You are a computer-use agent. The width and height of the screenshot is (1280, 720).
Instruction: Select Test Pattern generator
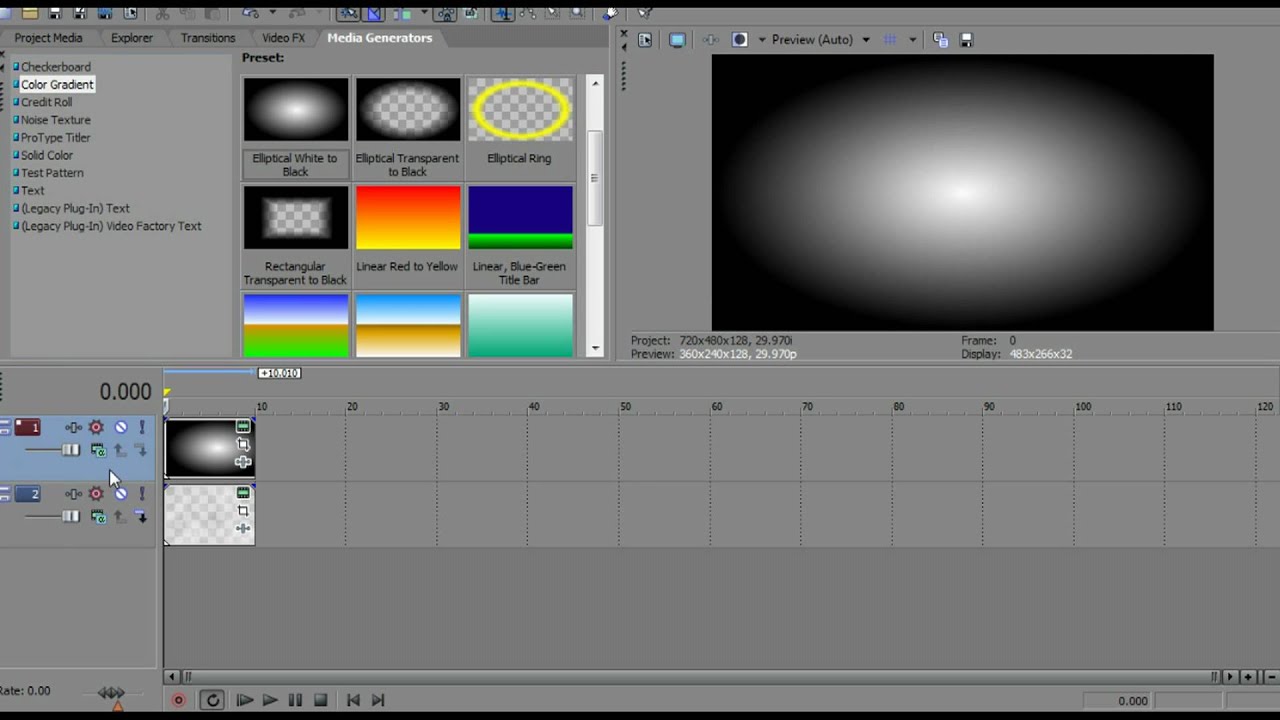52,173
